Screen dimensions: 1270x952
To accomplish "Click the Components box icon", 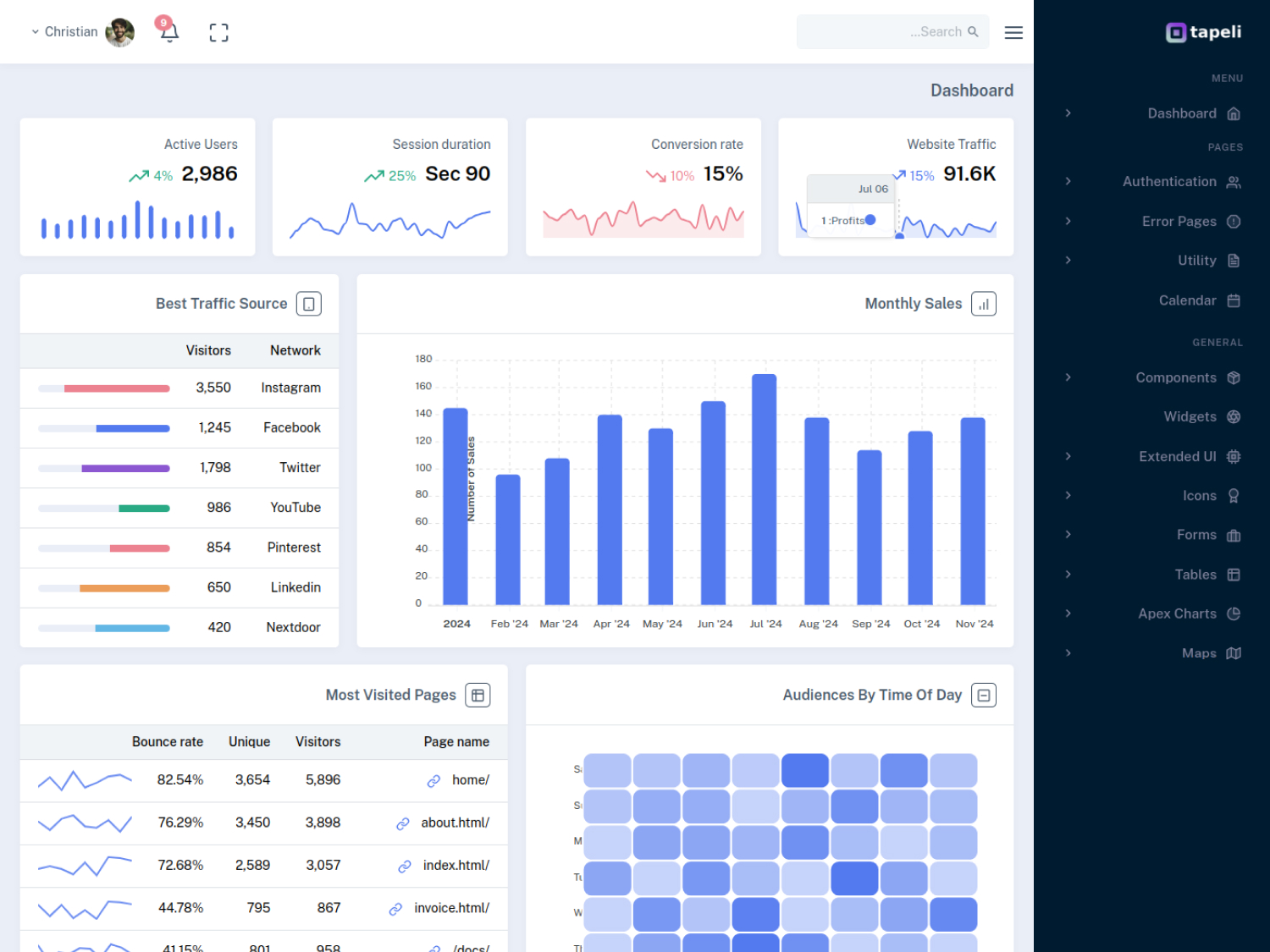I will [x=1234, y=377].
